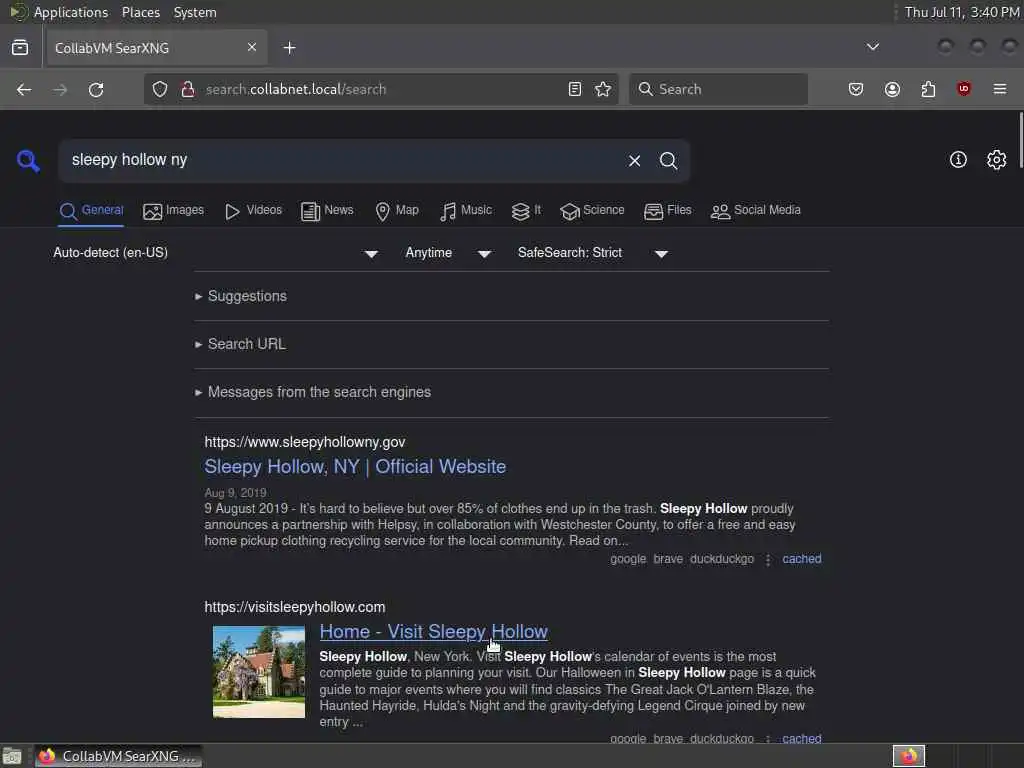Open the Applications menu
This screenshot has width=1024, height=768.
[x=71, y=12]
